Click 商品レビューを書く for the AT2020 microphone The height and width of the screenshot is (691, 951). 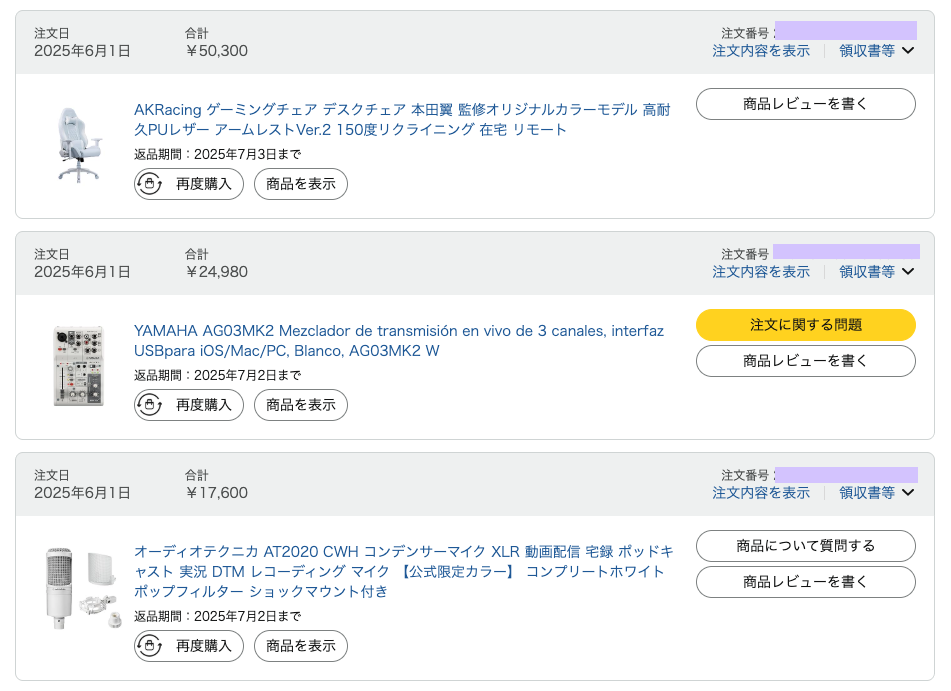[805, 582]
